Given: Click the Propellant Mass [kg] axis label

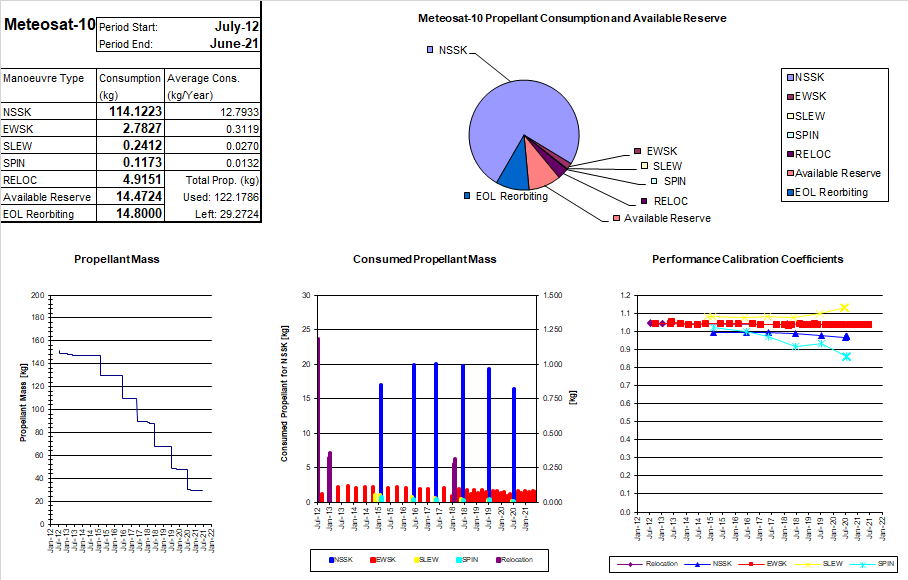Looking at the screenshot, I should (23, 403).
